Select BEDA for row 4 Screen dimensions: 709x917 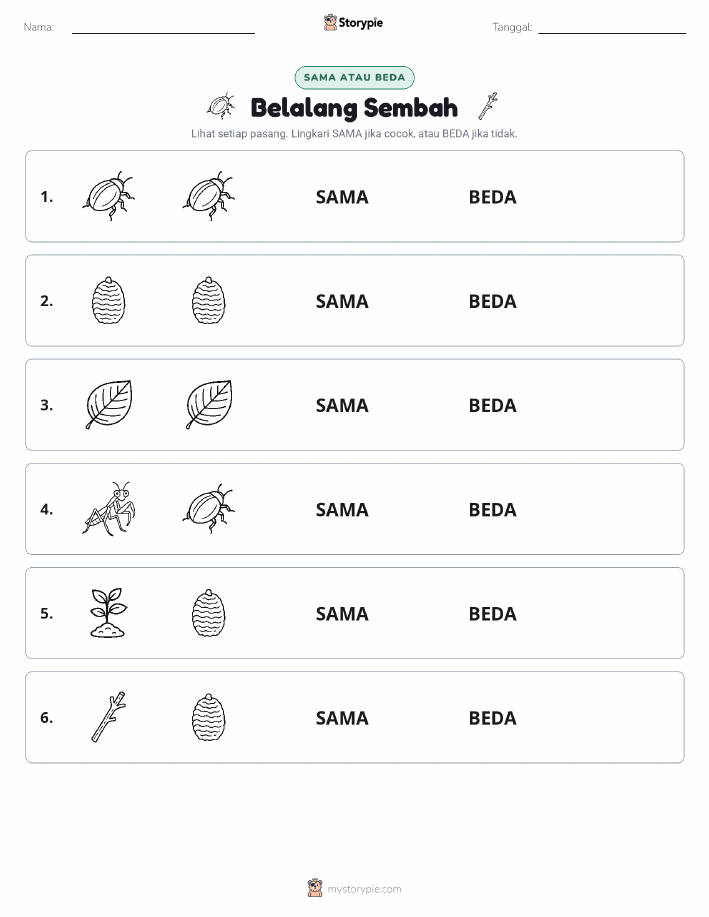(x=493, y=509)
